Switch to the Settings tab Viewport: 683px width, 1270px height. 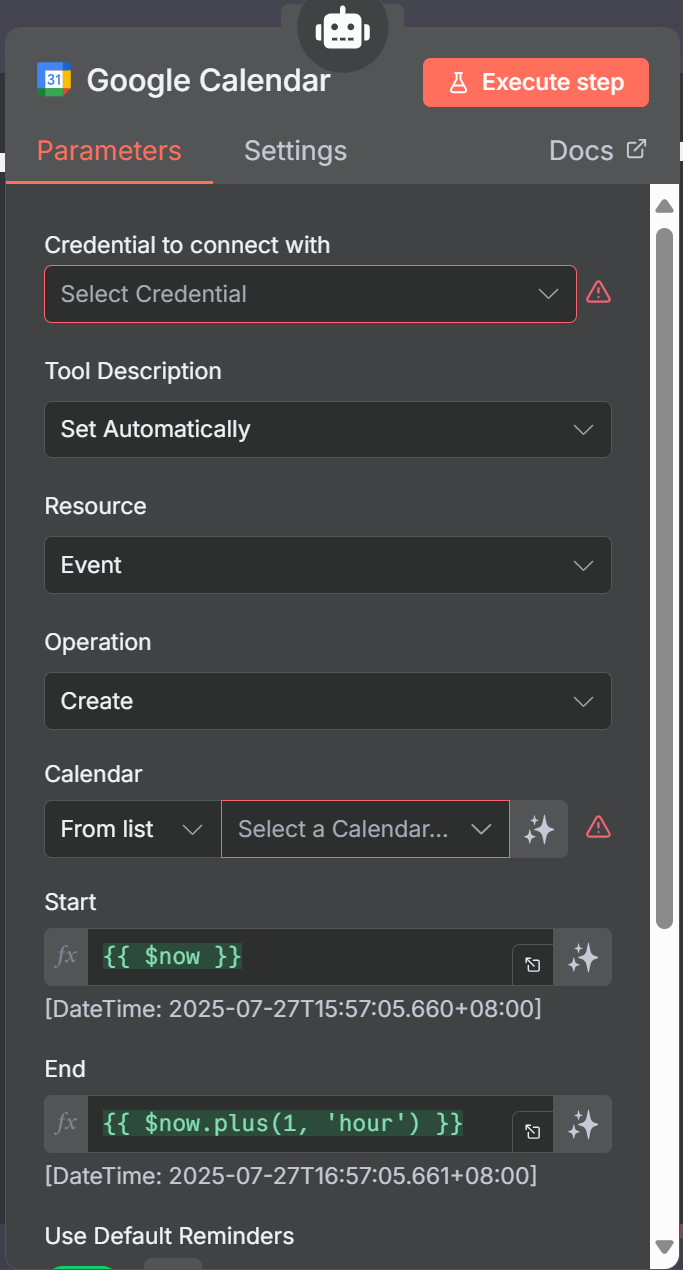point(295,151)
